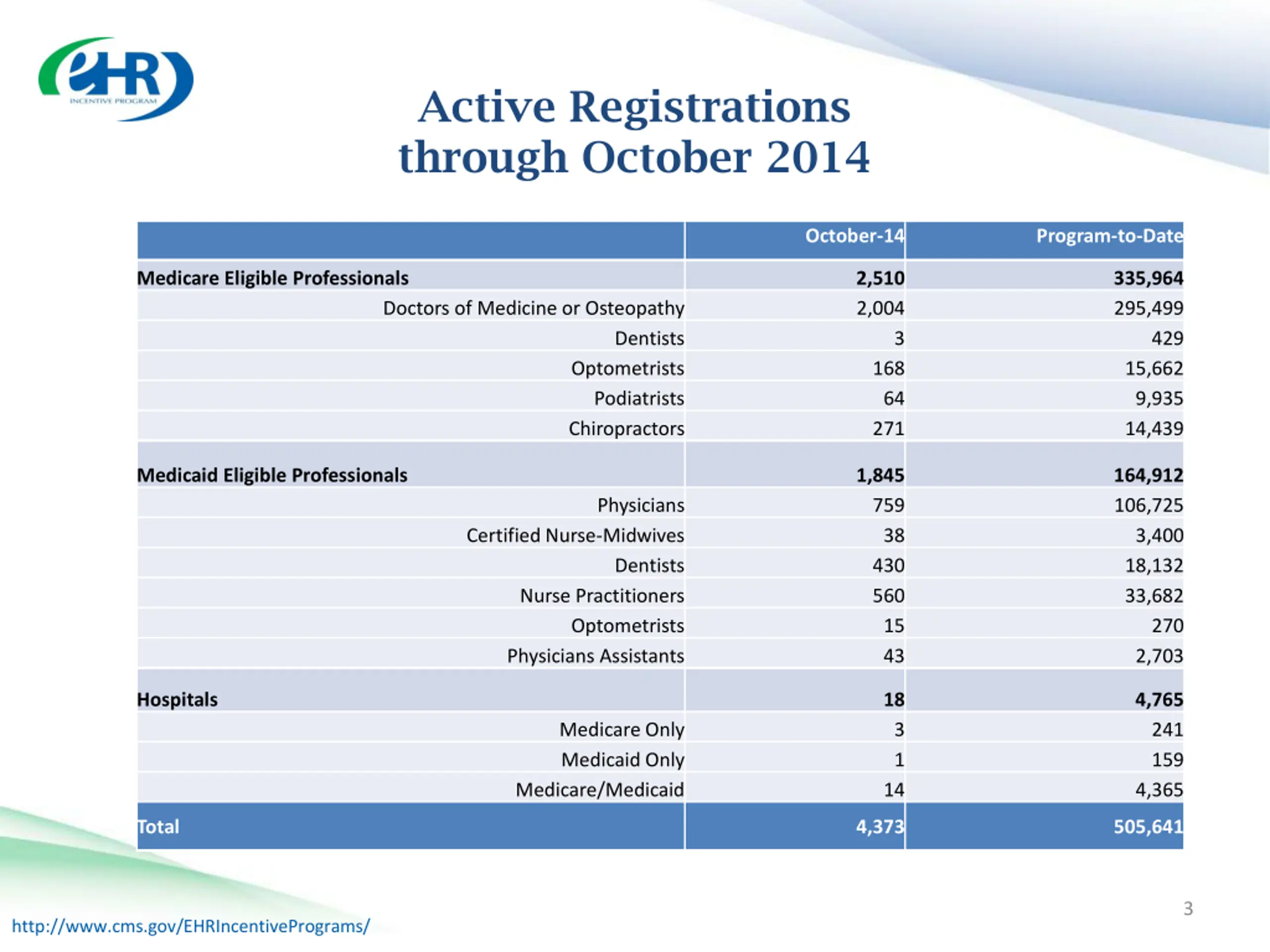The width and height of the screenshot is (1270, 952).
Task: Click the value 295,499
Action: pyautogui.click(x=1148, y=309)
